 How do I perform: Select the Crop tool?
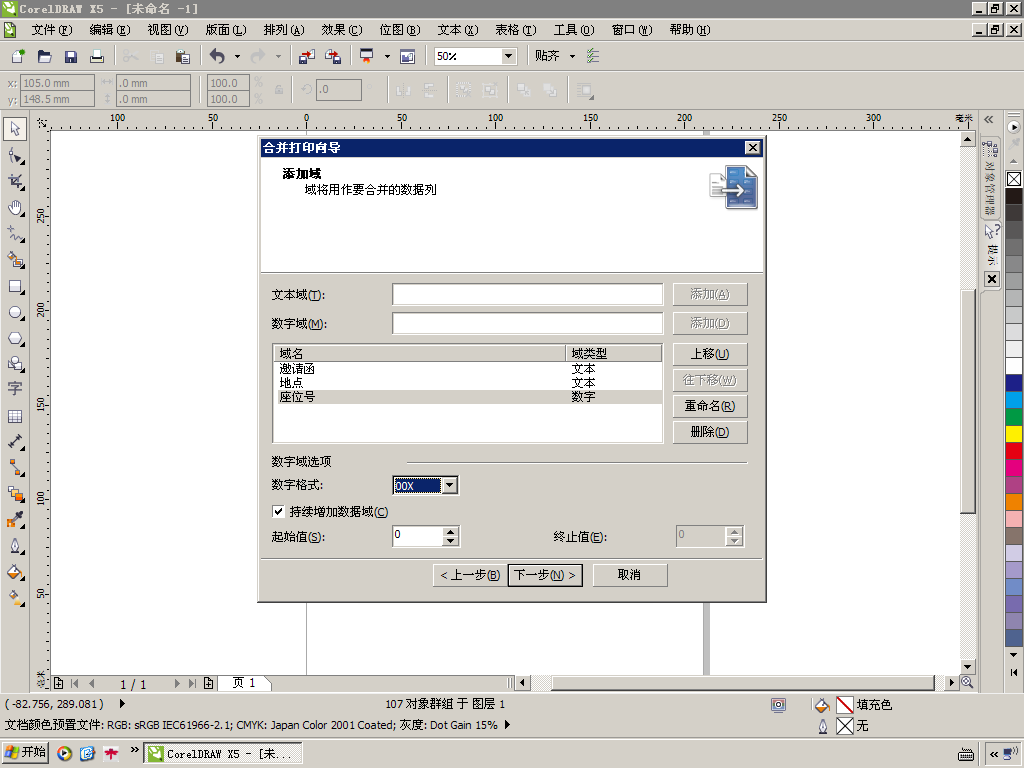(x=15, y=182)
